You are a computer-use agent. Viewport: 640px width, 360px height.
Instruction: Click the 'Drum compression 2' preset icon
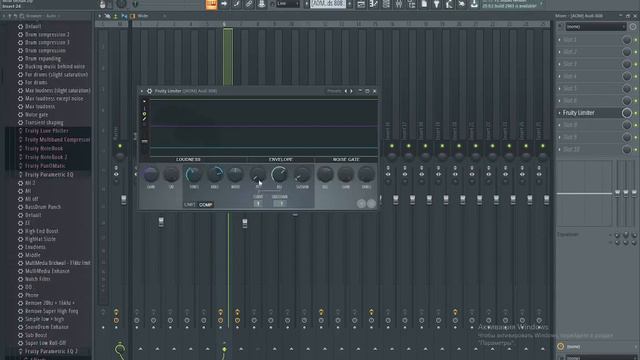pos(20,35)
